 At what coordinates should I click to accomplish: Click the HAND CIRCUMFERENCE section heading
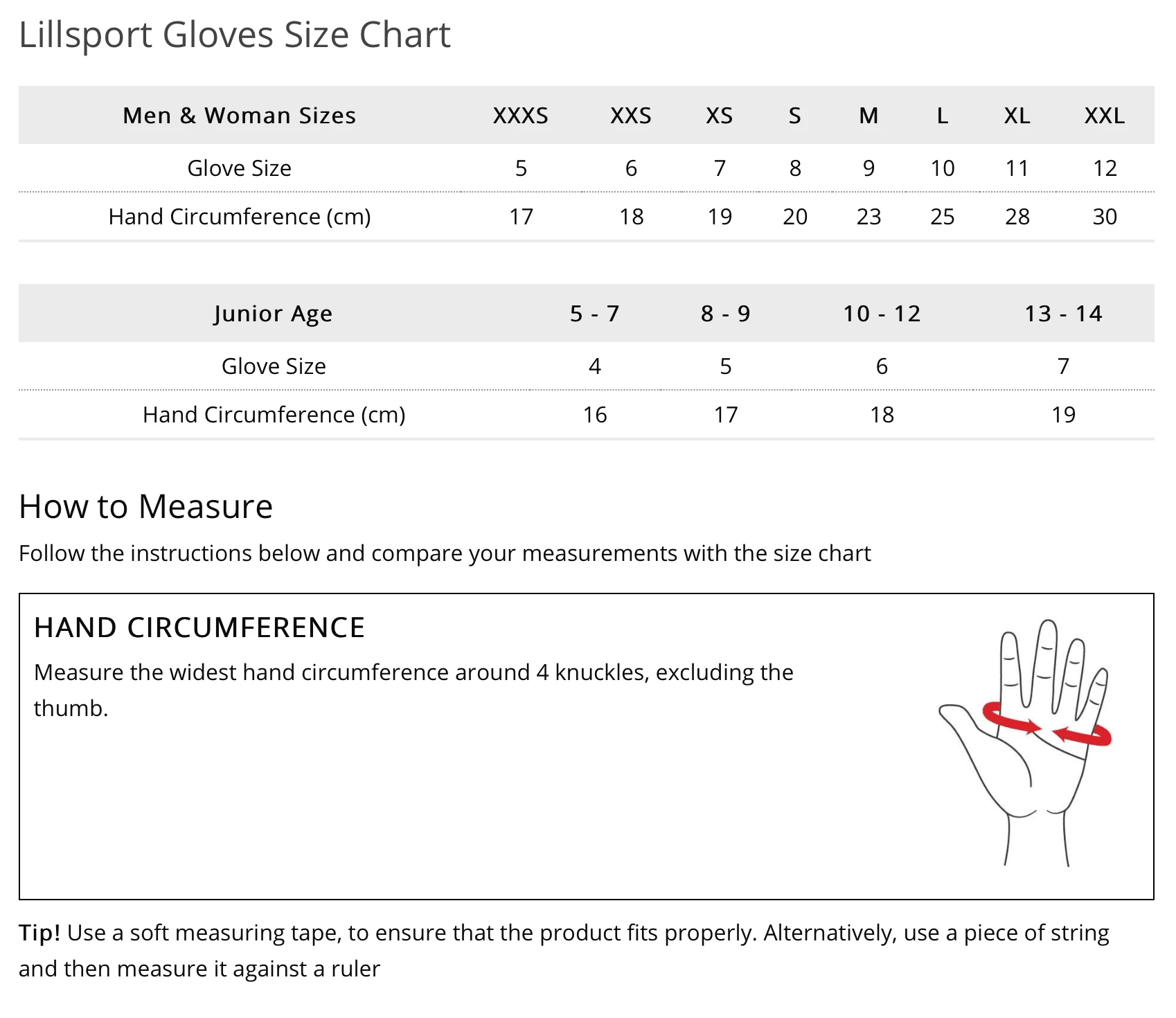[x=199, y=628]
